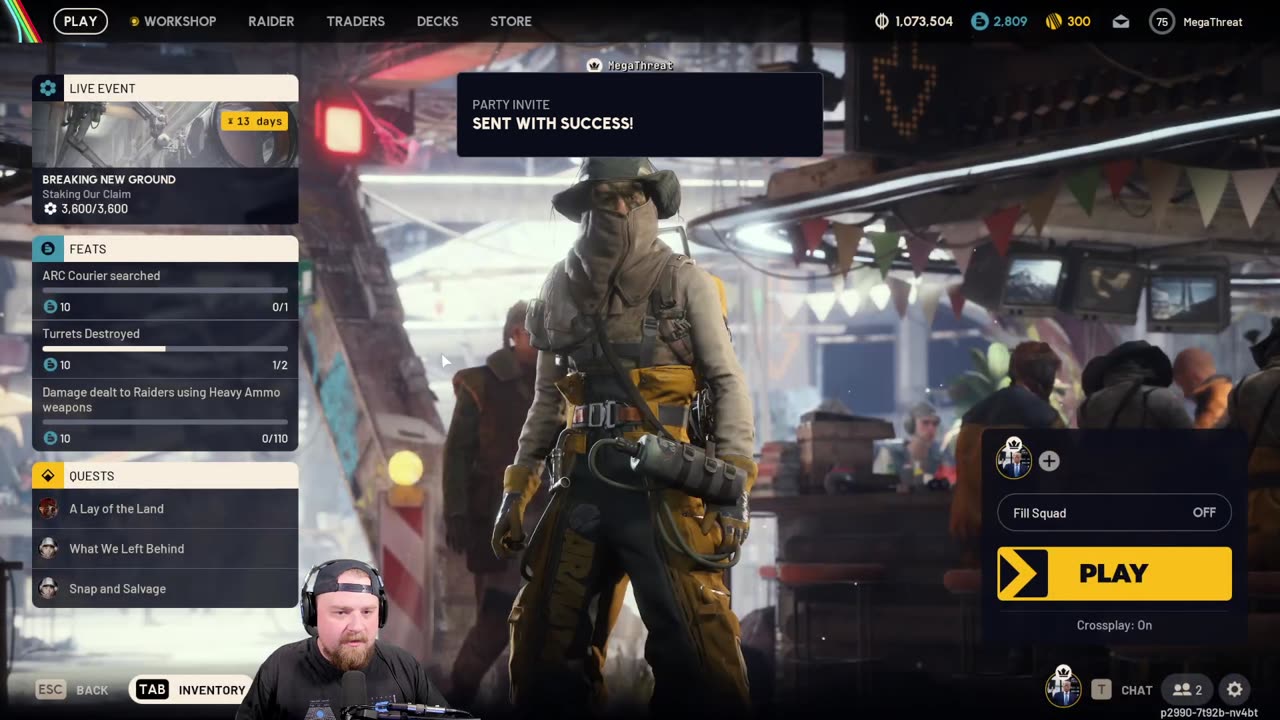
Task: Open the Snap and Salvage quest
Action: 165,589
